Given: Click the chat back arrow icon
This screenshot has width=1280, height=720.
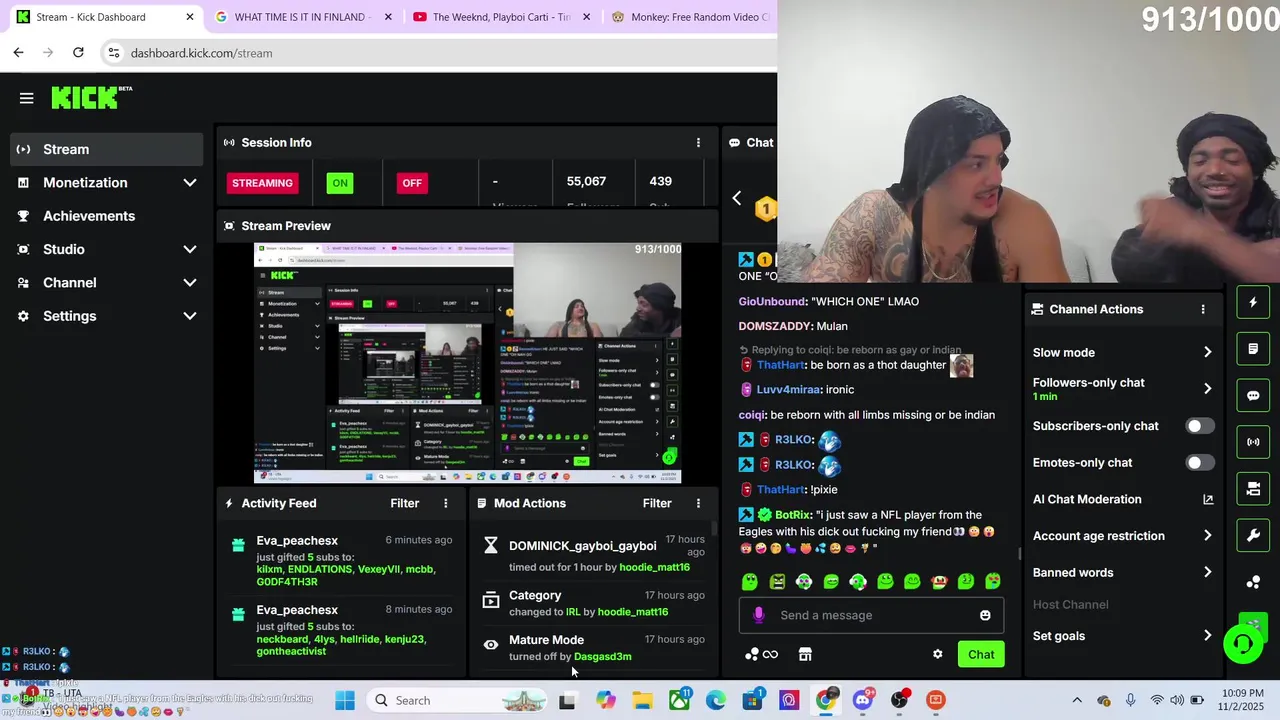Looking at the screenshot, I should click(x=737, y=198).
